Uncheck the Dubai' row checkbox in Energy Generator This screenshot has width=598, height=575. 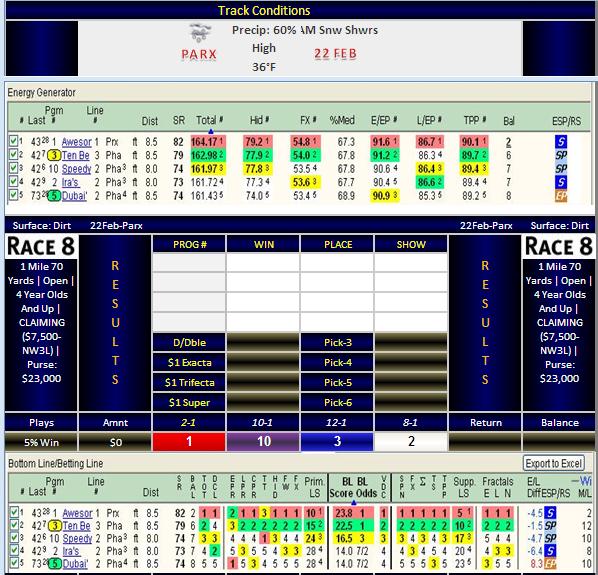coord(13,195)
